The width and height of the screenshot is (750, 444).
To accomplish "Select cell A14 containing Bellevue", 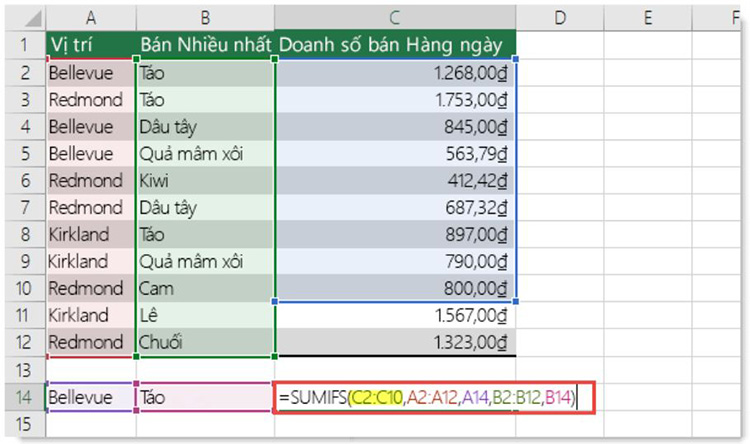I will (91, 397).
